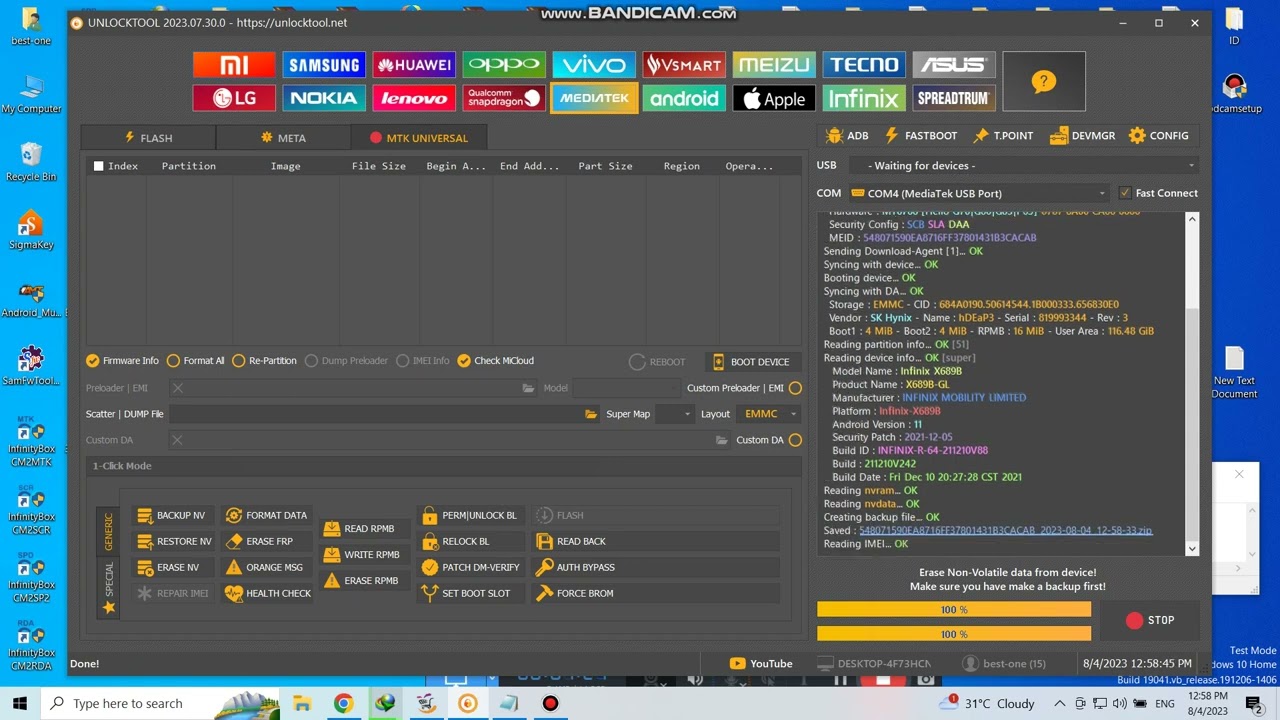Click the Windows Start button
Viewport: 1280px width, 720px height.
pos(20,703)
